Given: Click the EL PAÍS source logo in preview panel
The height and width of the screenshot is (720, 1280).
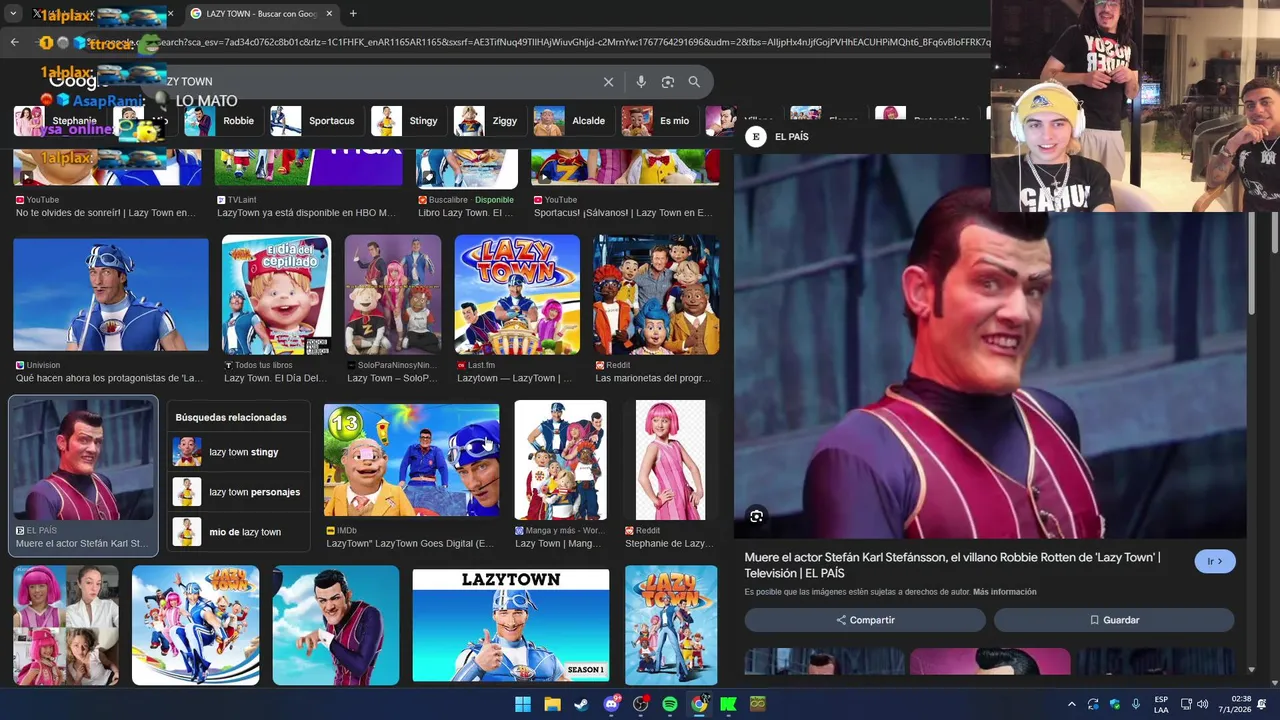Looking at the screenshot, I should coord(756,137).
